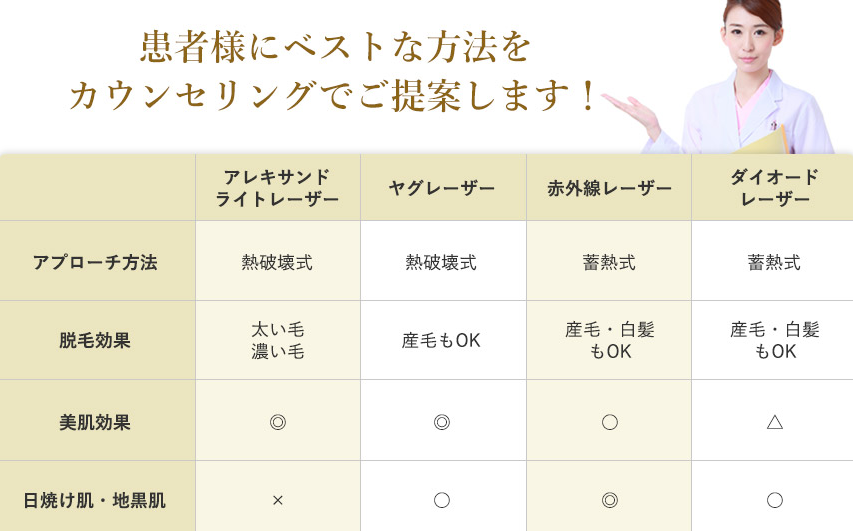Image resolution: width=853 pixels, height=531 pixels.
Task: Click the カウンセリングでご提案します headline text
Action: click(x=334, y=97)
